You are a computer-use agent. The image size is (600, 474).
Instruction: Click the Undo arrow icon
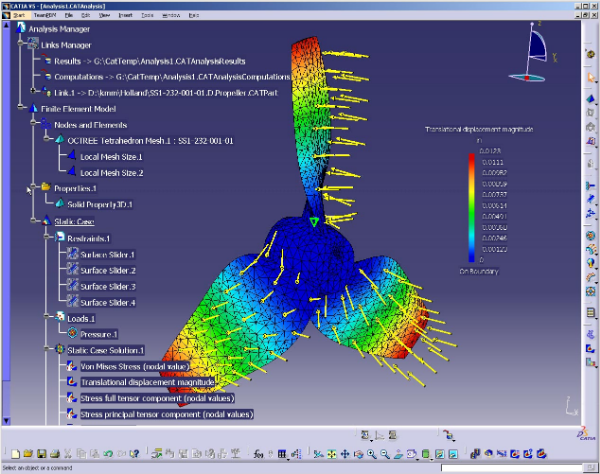[x=107, y=454]
